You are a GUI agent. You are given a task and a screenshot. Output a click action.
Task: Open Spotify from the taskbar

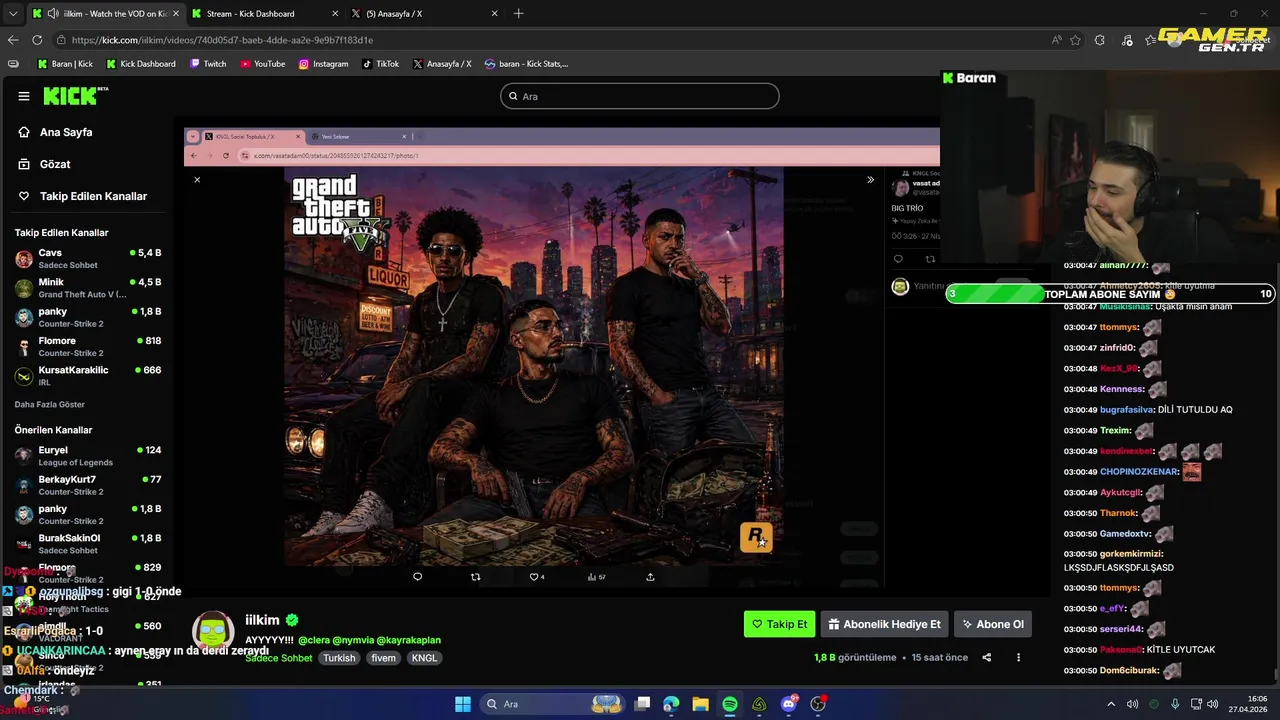(730, 704)
